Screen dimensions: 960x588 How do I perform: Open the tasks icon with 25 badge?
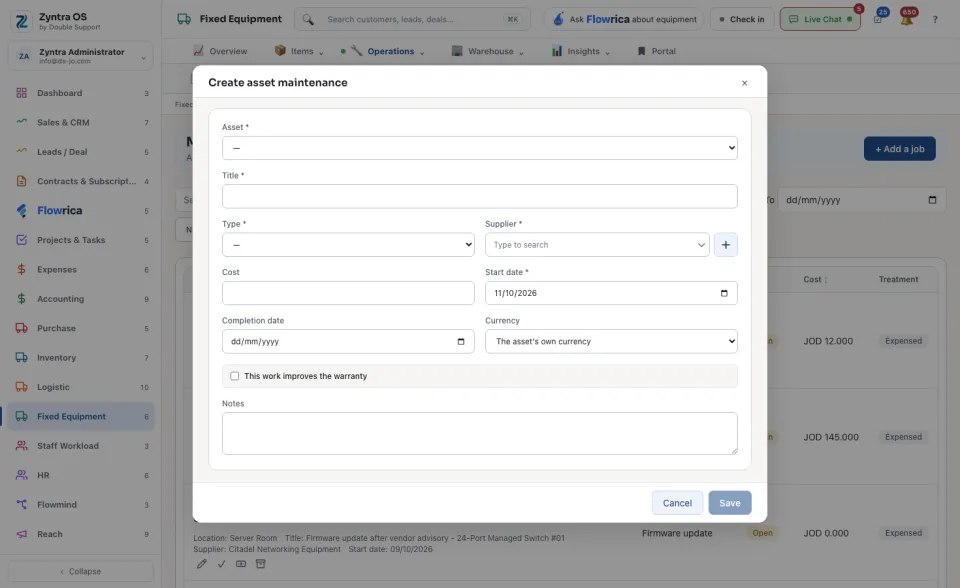coord(879,18)
